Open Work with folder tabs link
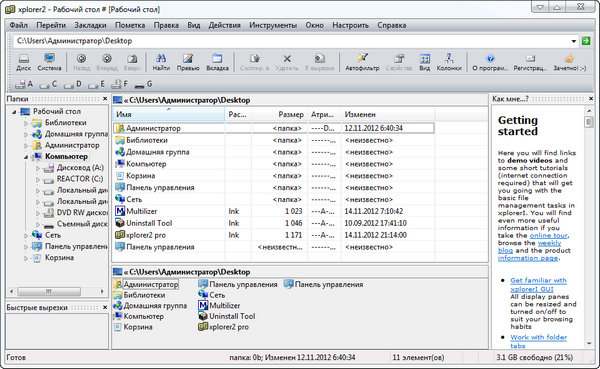This screenshot has height=369, width=600. [x=538, y=341]
